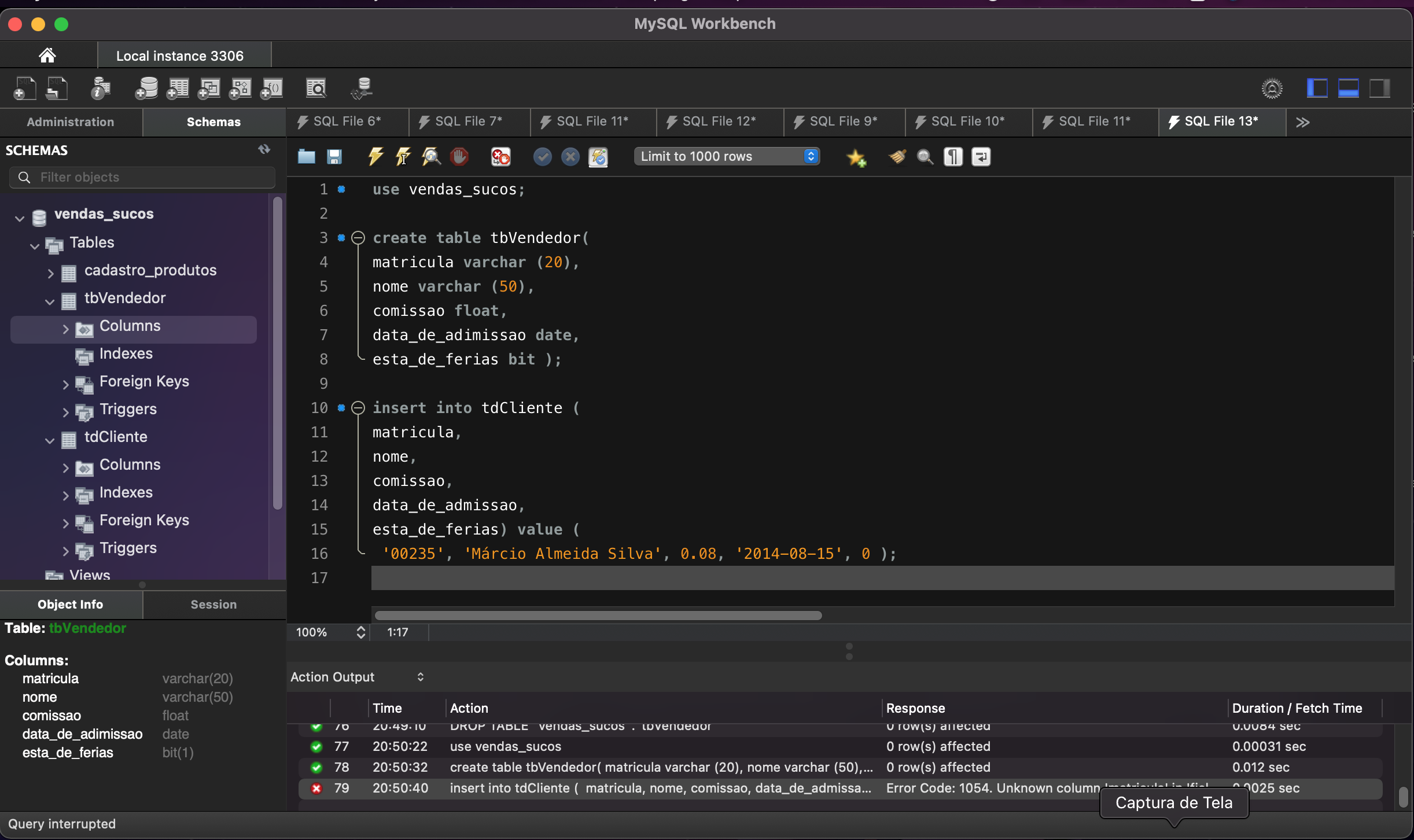Screen dimensions: 1414x840
Task: Toggle bottom output panel visibility
Action: tap(1349, 89)
